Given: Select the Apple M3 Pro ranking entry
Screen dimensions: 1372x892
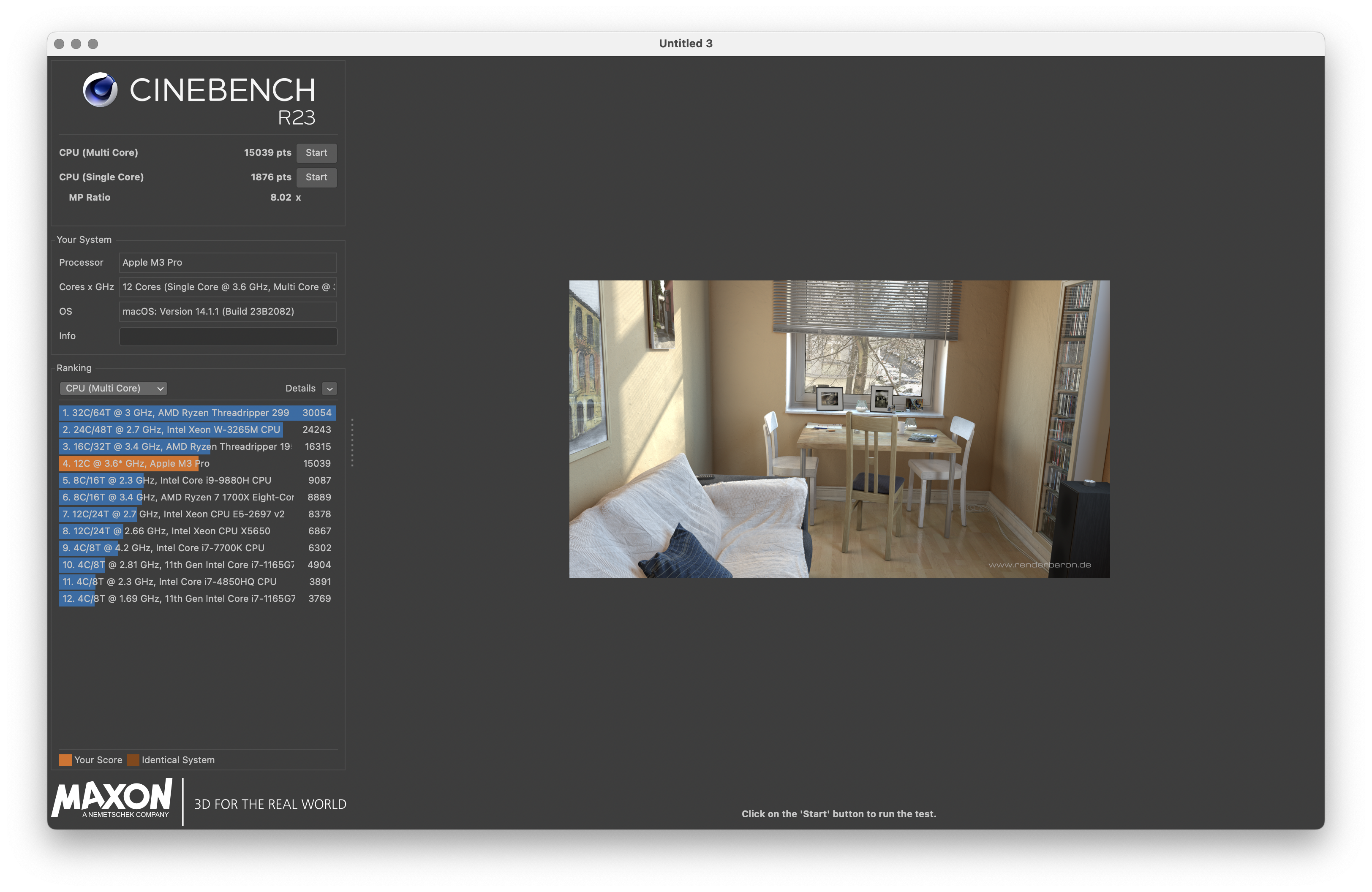Looking at the screenshot, I should click(x=196, y=464).
